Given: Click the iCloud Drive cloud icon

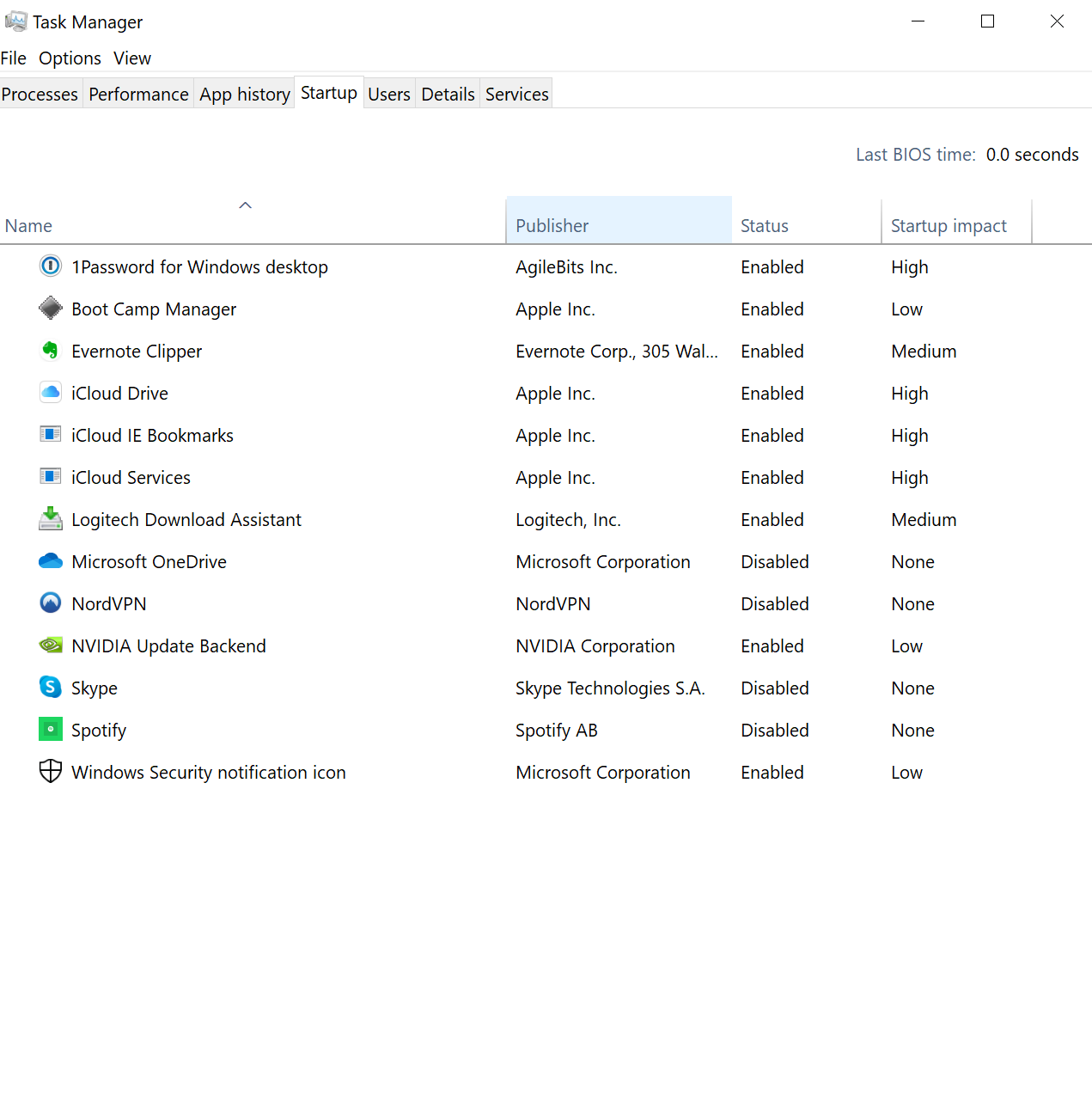Looking at the screenshot, I should pos(51,393).
